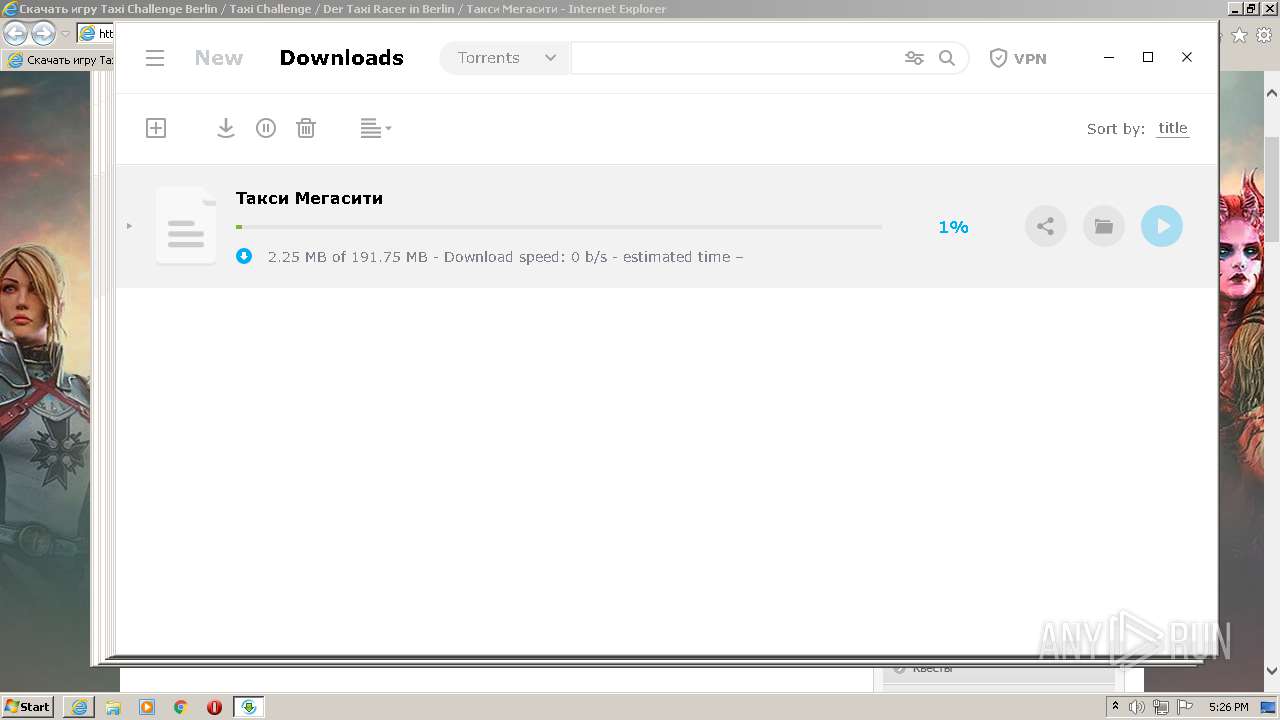Click the browser page scroll-down arrow
1280x720 pixels.
click(1271, 671)
